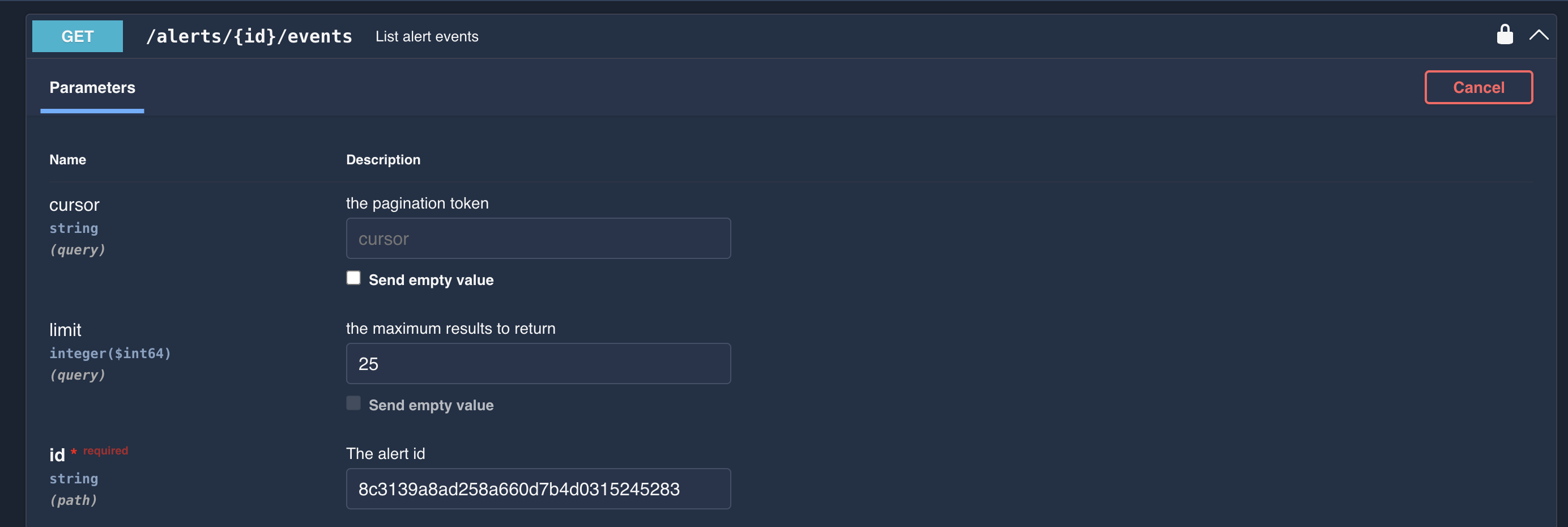Click the Cancel button
Screen dimensions: 1568x527
tap(1478, 87)
